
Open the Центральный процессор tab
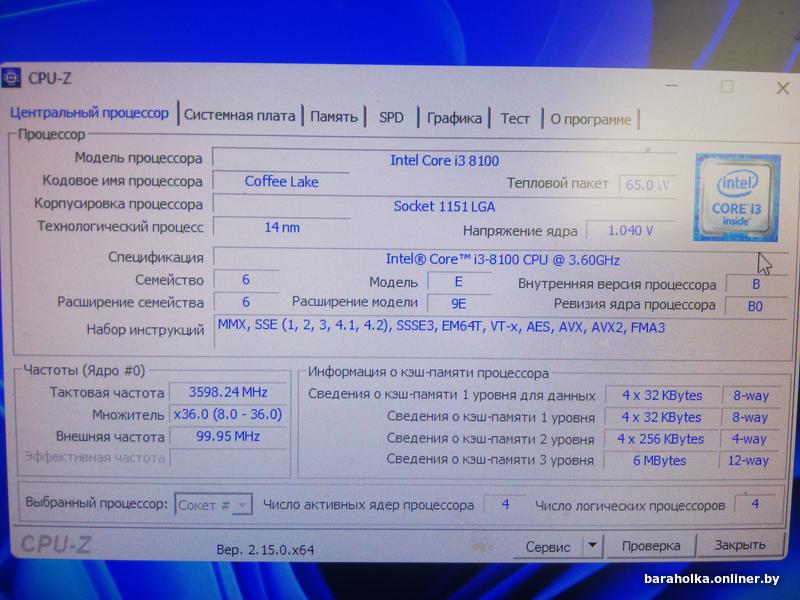pos(89,113)
